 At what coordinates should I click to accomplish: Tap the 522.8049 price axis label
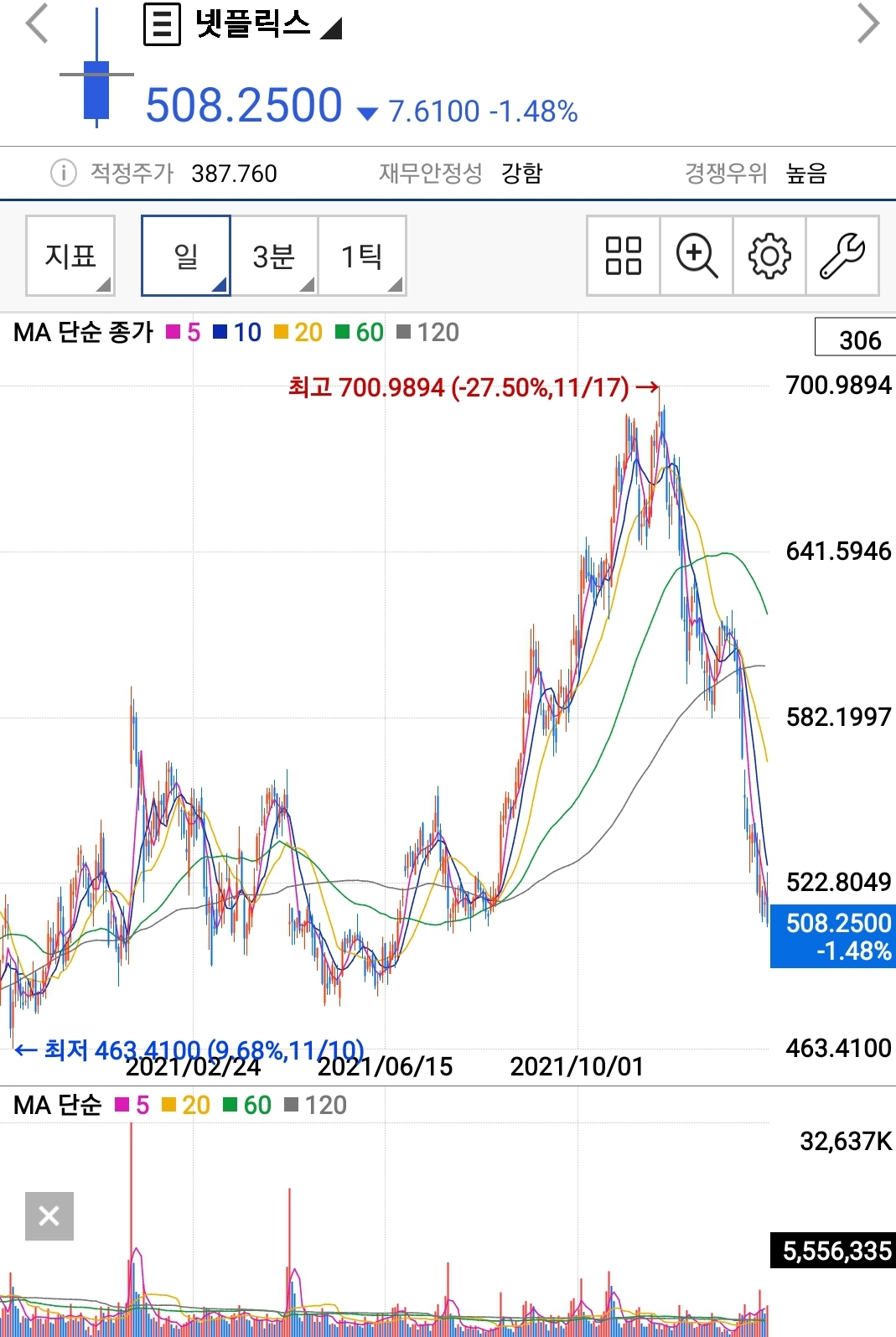tap(838, 882)
